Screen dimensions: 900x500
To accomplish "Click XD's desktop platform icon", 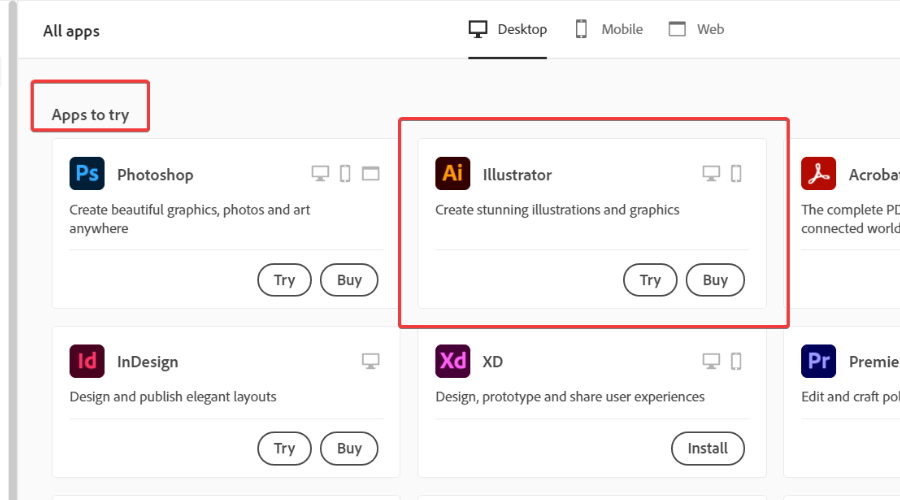I will pos(711,361).
